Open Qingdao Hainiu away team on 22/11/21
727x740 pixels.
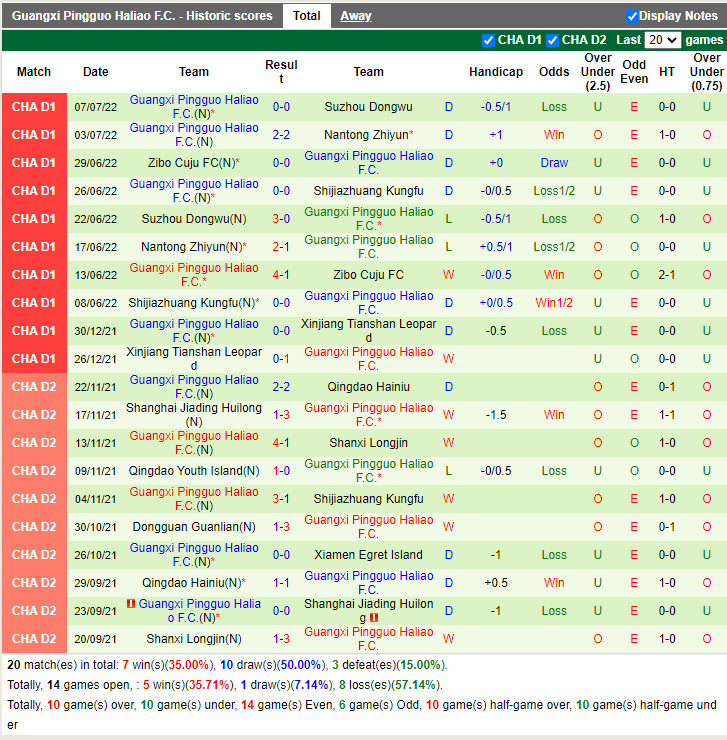(x=368, y=387)
